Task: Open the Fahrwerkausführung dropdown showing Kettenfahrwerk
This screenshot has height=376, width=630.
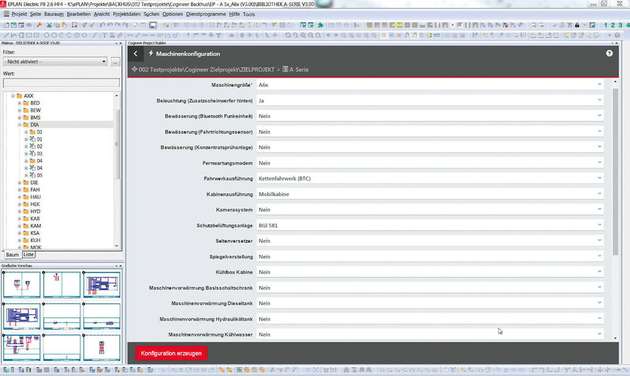Action: tap(430, 178)
